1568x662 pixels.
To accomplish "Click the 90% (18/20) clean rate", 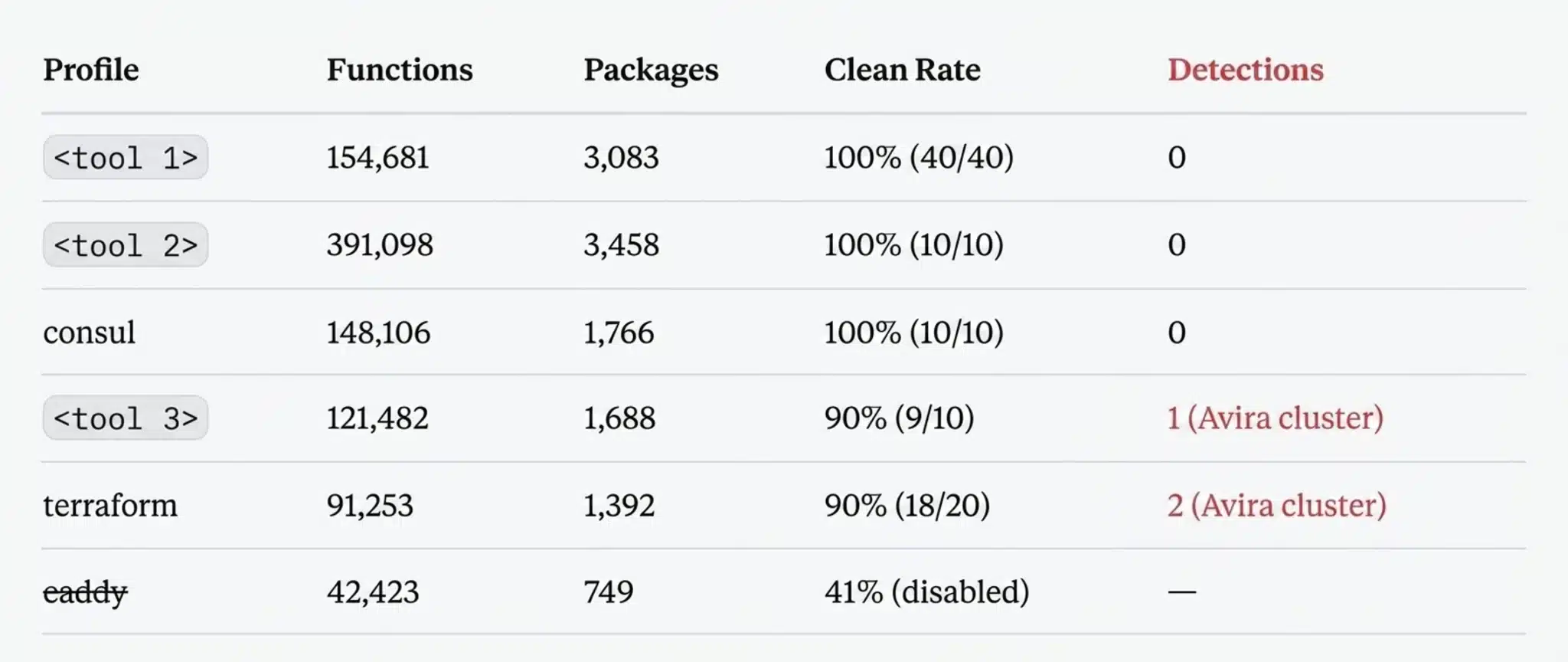I will pos(907,506).
